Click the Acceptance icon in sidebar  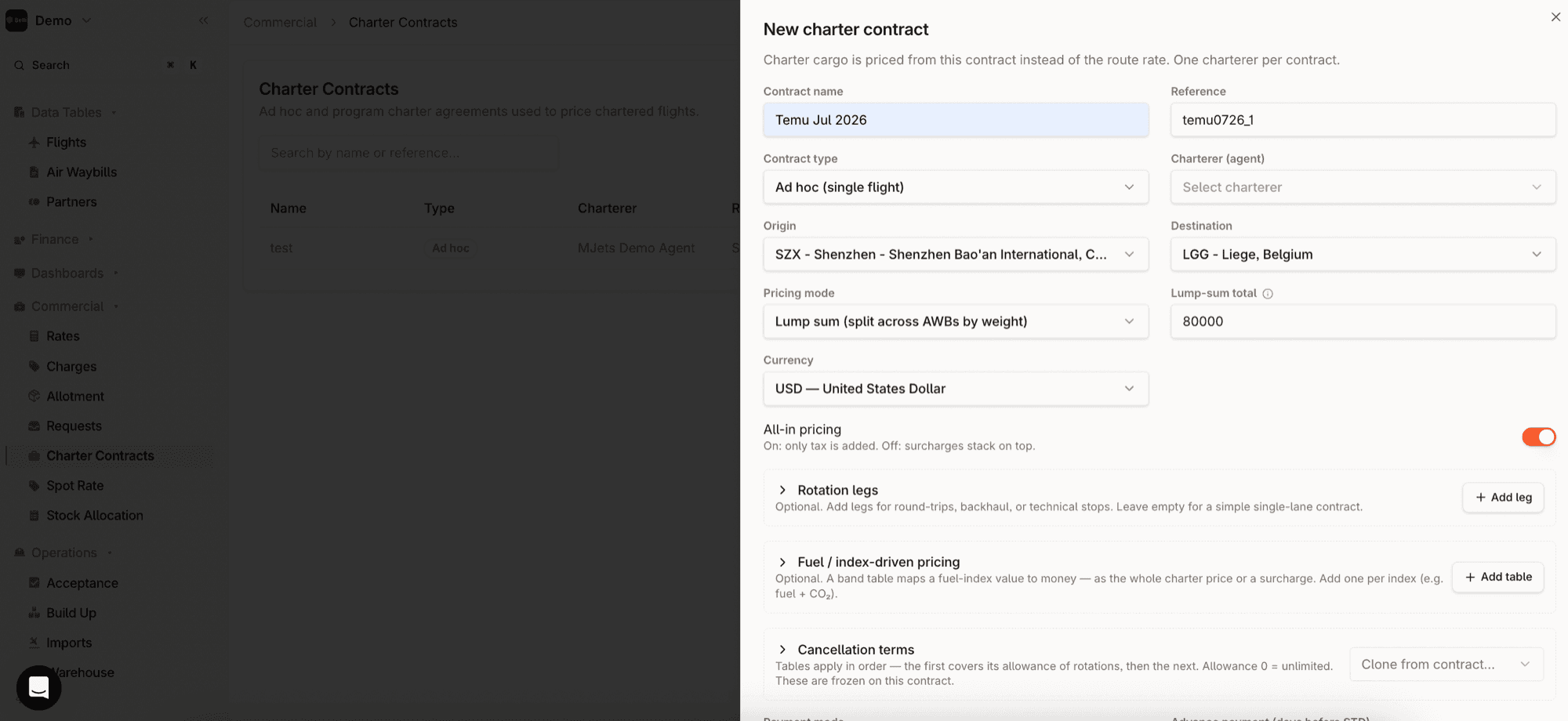[x=34, y=582]
